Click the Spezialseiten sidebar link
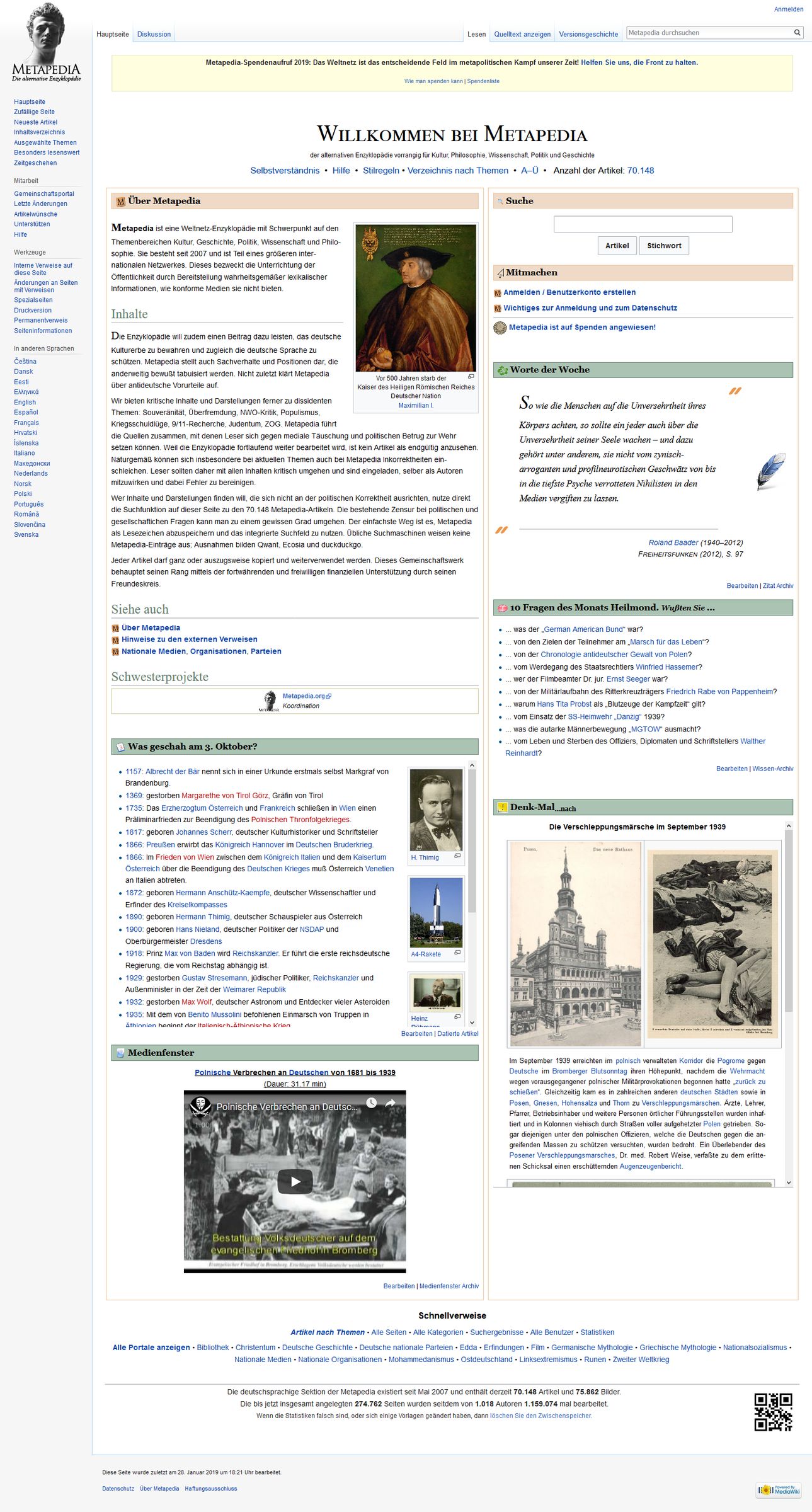This screenshot has height=1512, width=812. [x=33, y=301]
